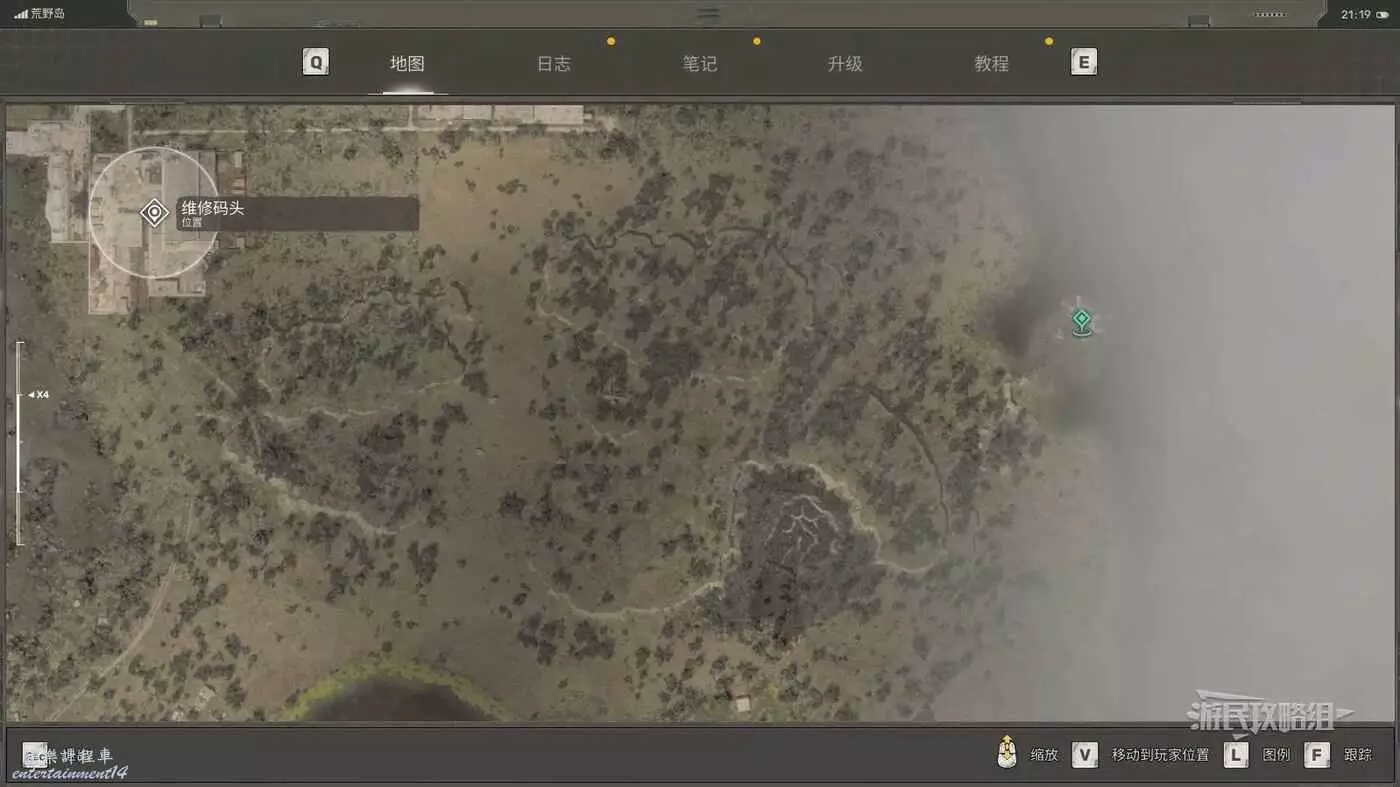
Task: Click the Q key previous-tab icon
Action: pyautogui.click(x=316, y=63)
